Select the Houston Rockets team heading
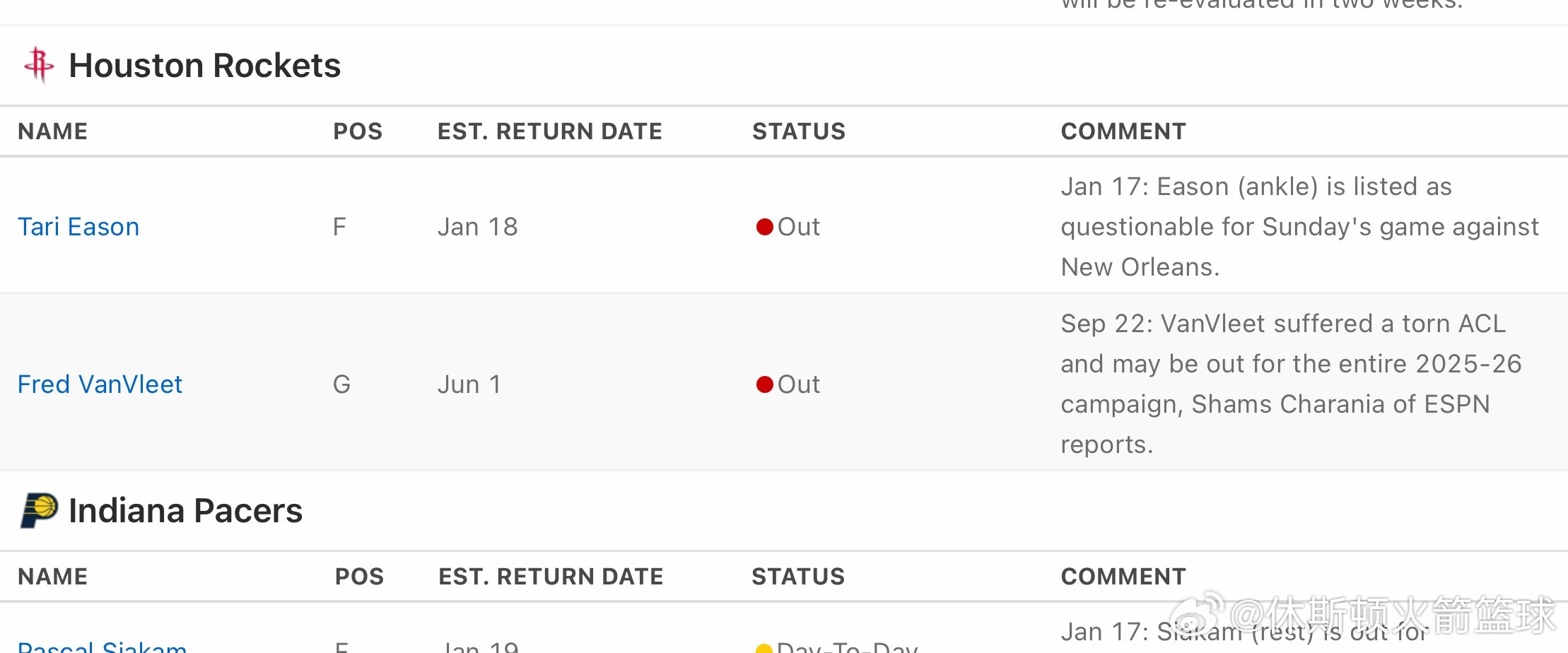 [204, 66]
